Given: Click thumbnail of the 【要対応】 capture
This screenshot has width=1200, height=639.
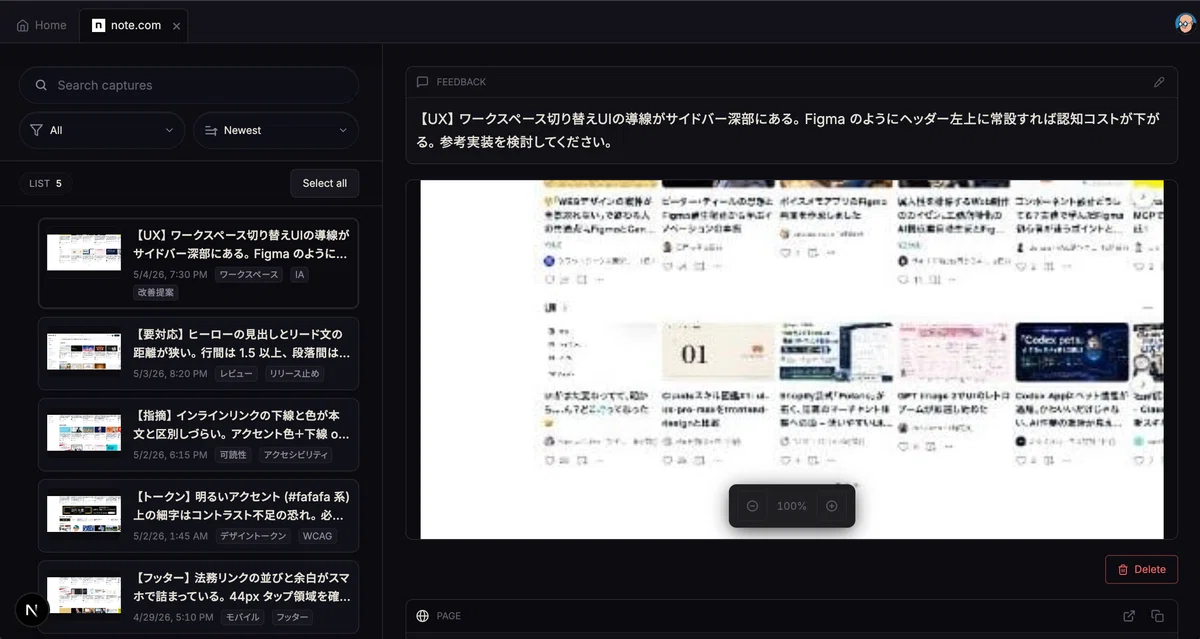Looking at the screenshot, I should coord(84,352).
